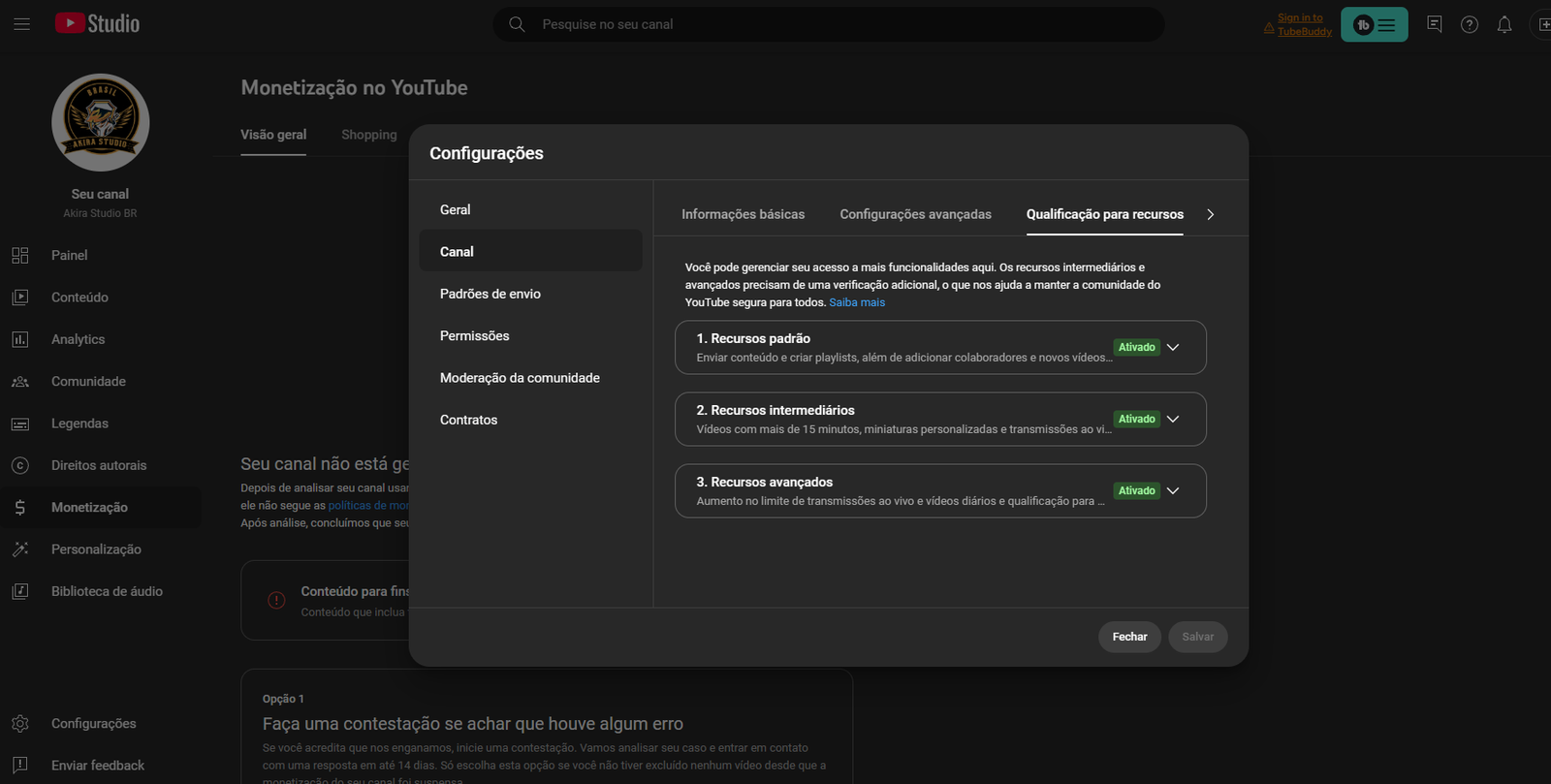Expand the Recursos avançados section
This screenshot has width=1551, height=784.
point(1173,490)
